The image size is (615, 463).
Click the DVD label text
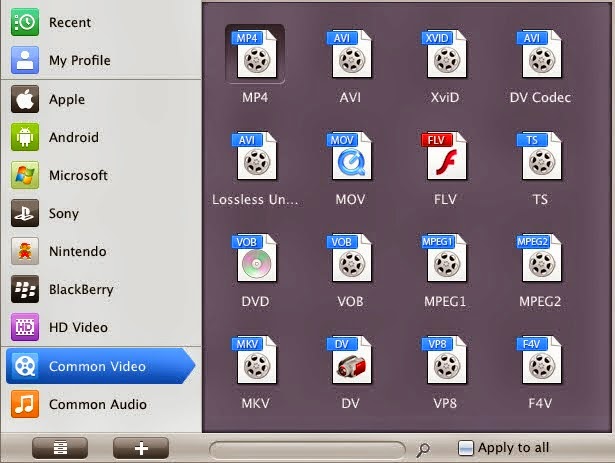[255, 301]
